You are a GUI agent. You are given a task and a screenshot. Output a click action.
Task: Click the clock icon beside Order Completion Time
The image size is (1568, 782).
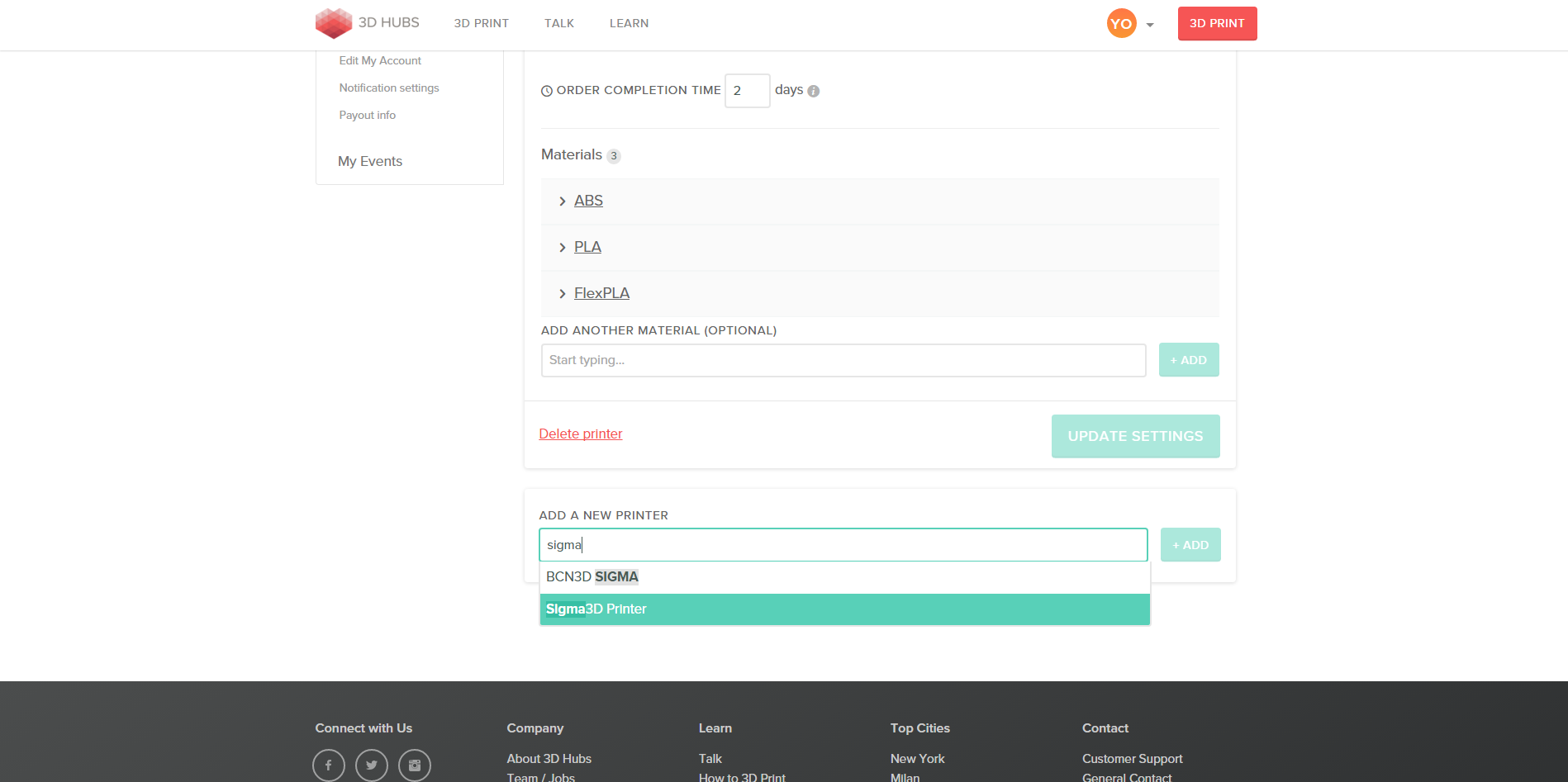coord(547,91)
